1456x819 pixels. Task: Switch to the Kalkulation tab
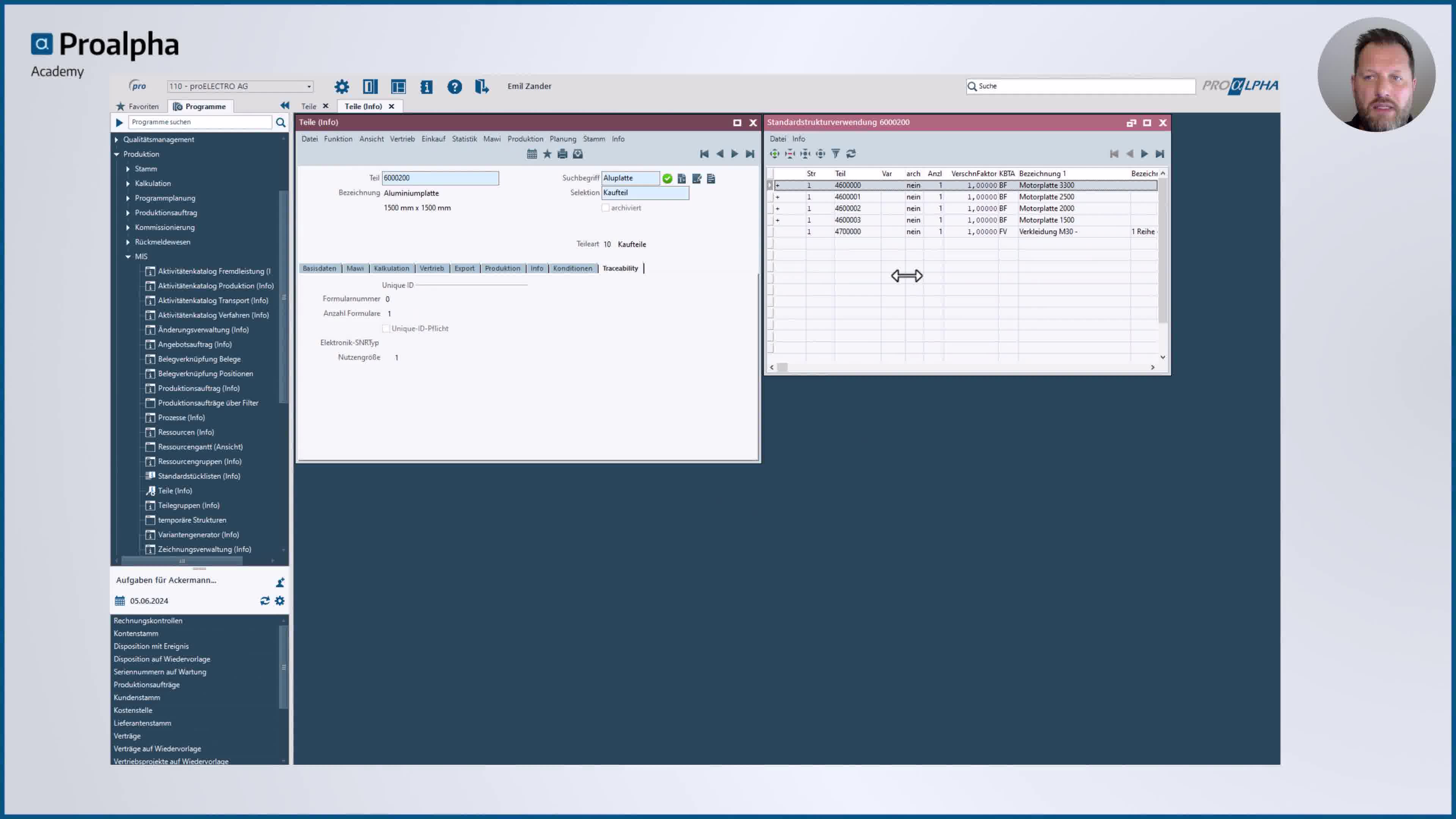pos(391,268)
